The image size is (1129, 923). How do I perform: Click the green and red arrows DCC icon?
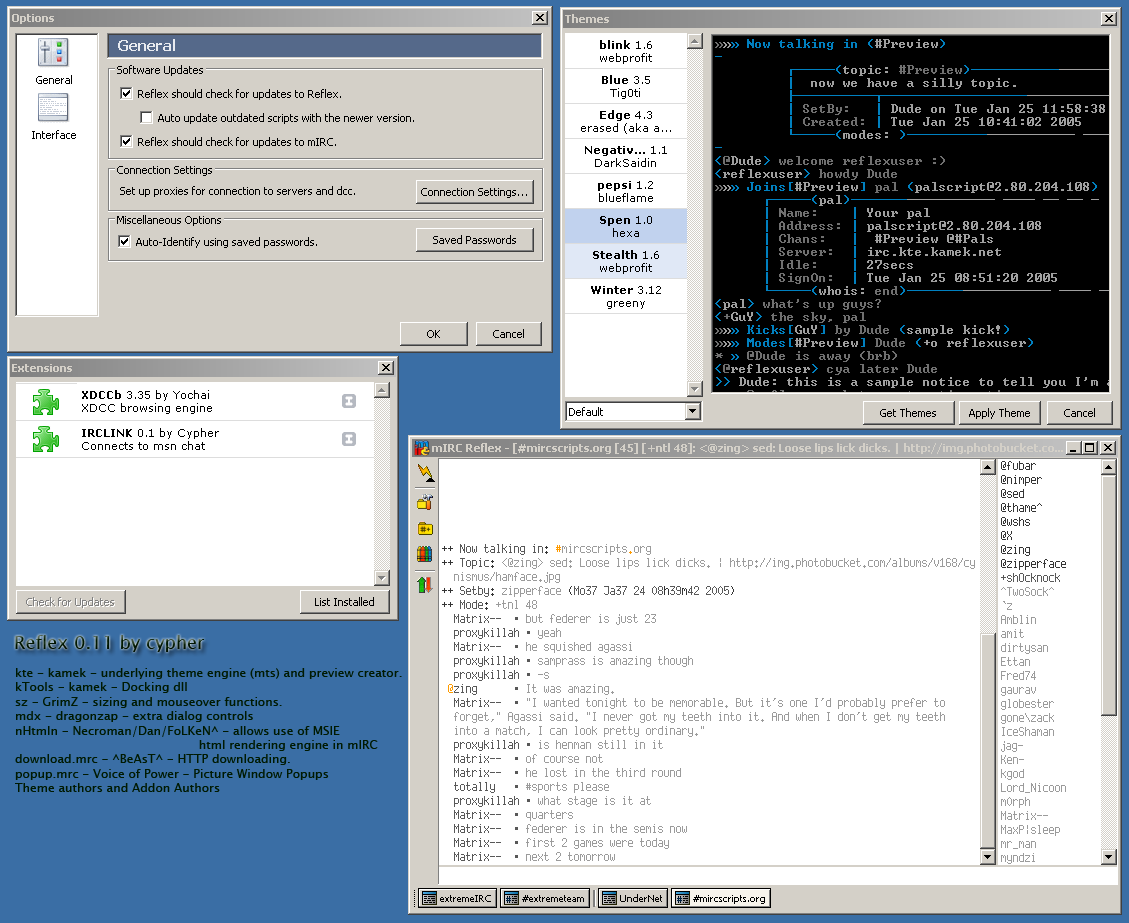click(425, 585)
